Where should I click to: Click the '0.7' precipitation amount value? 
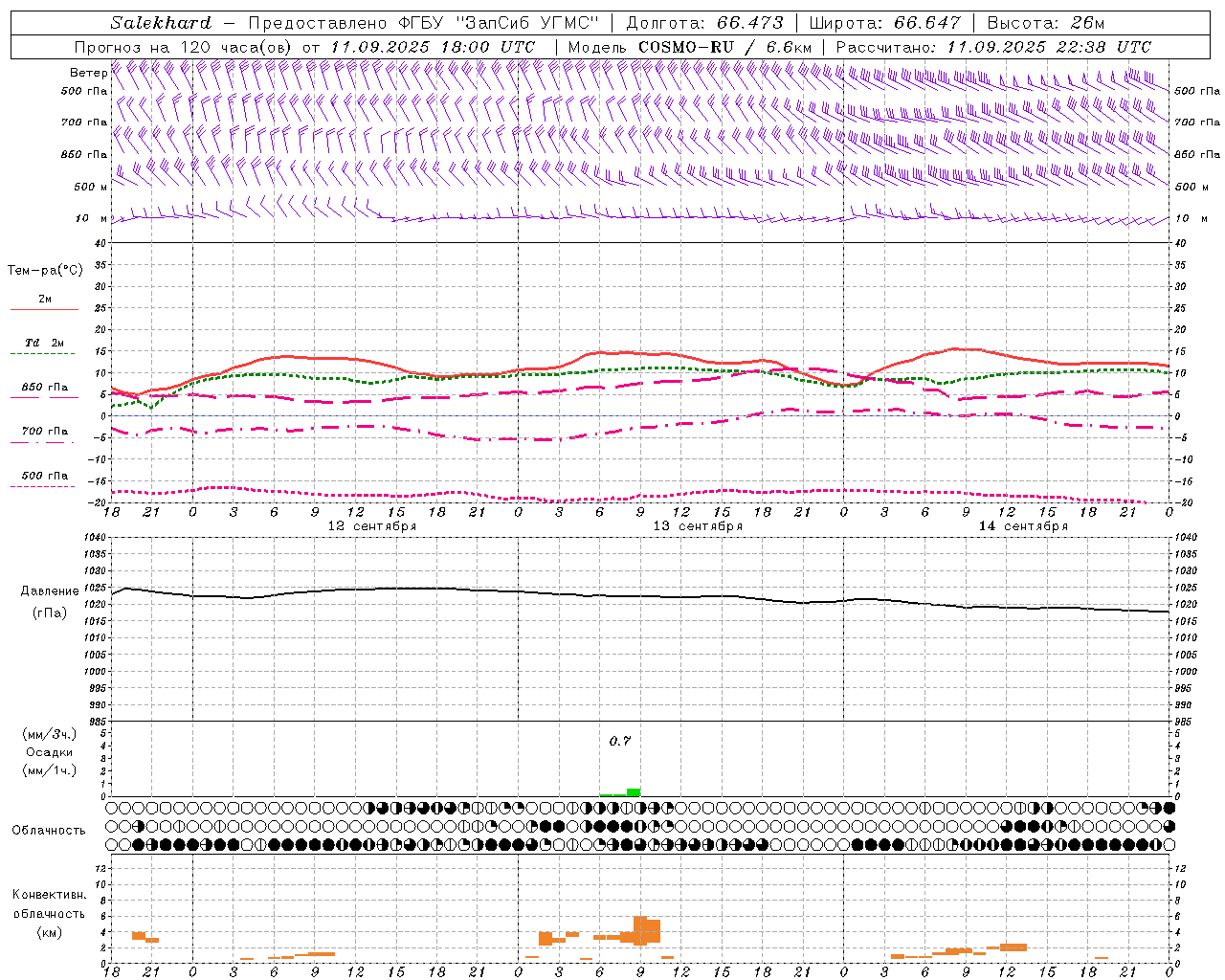(x=620, y=741)
